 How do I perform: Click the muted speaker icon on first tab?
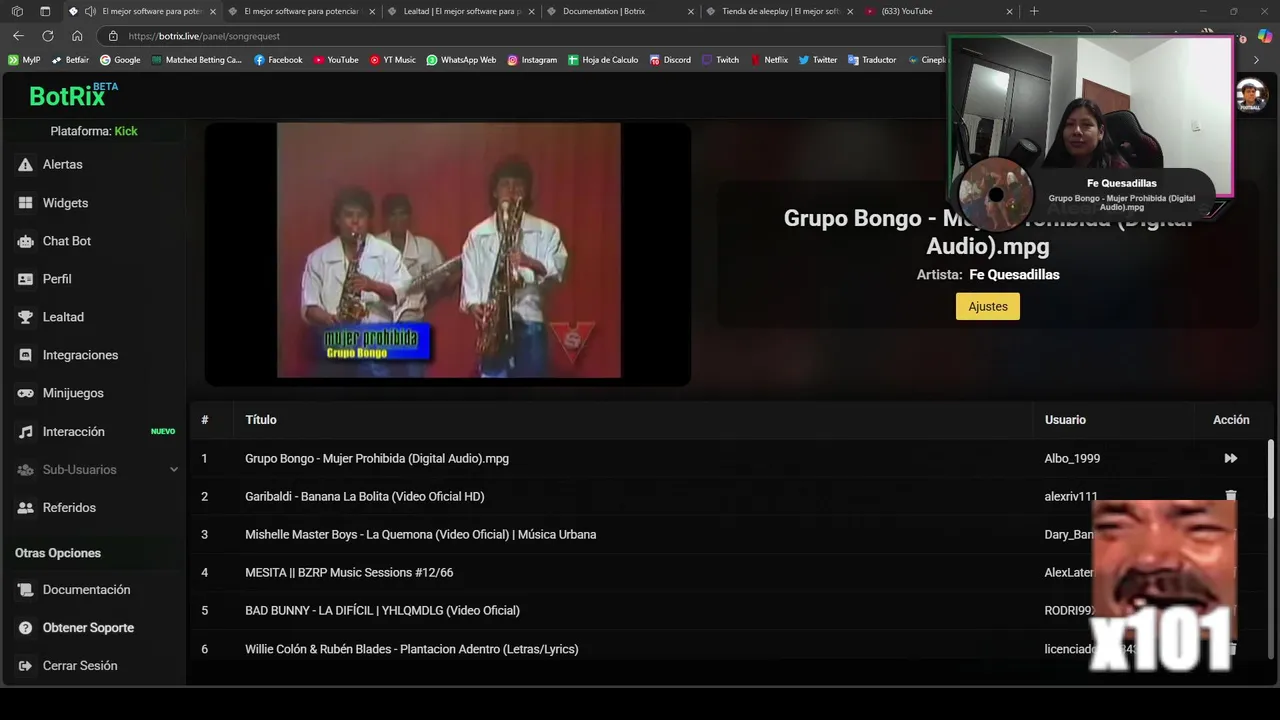click(90, 11)
